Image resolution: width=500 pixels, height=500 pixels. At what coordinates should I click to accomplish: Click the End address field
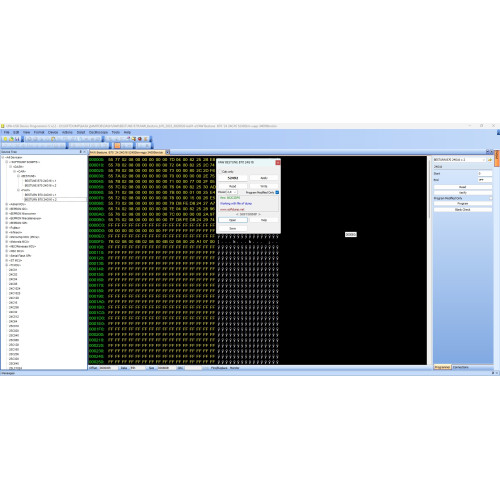(485, 180)
